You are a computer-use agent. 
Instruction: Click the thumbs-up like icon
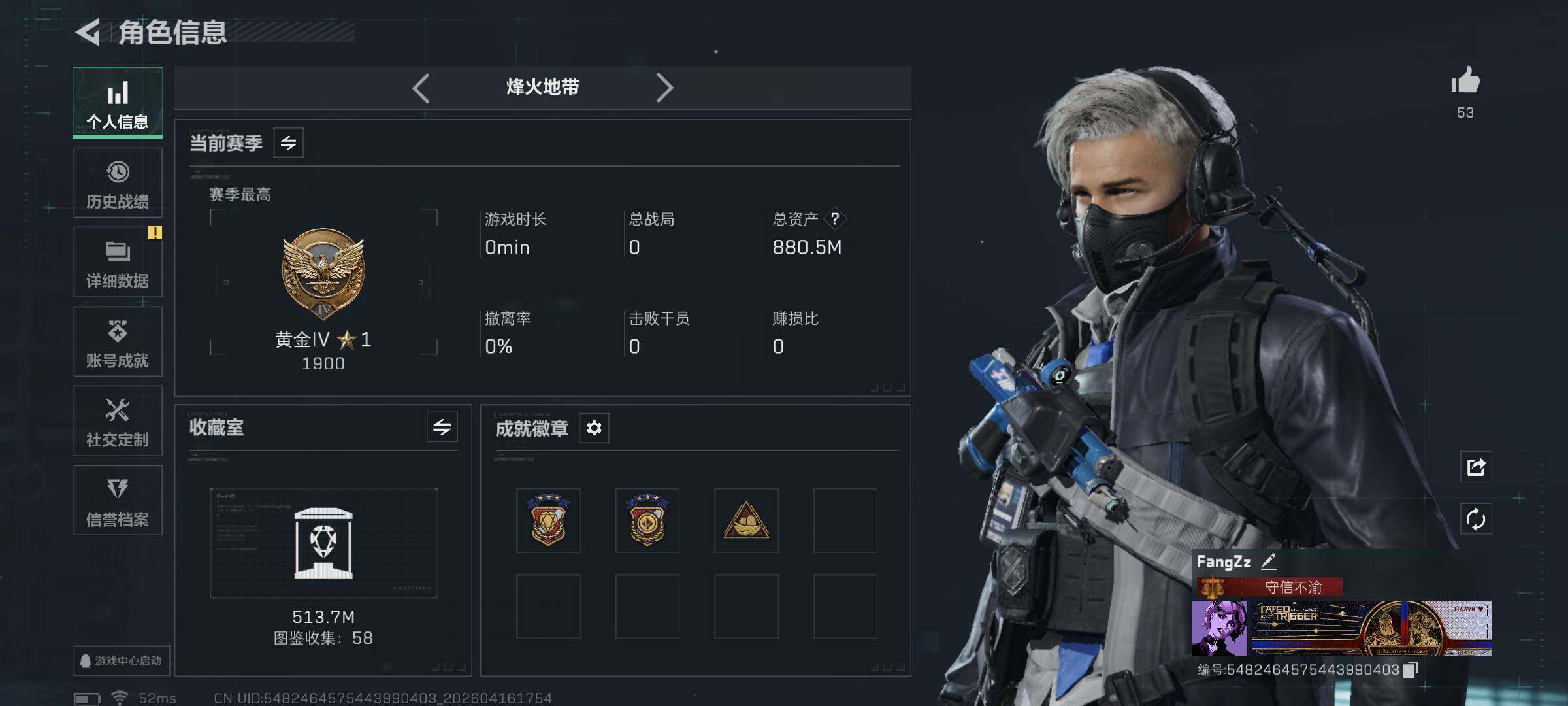[1465, 80]
